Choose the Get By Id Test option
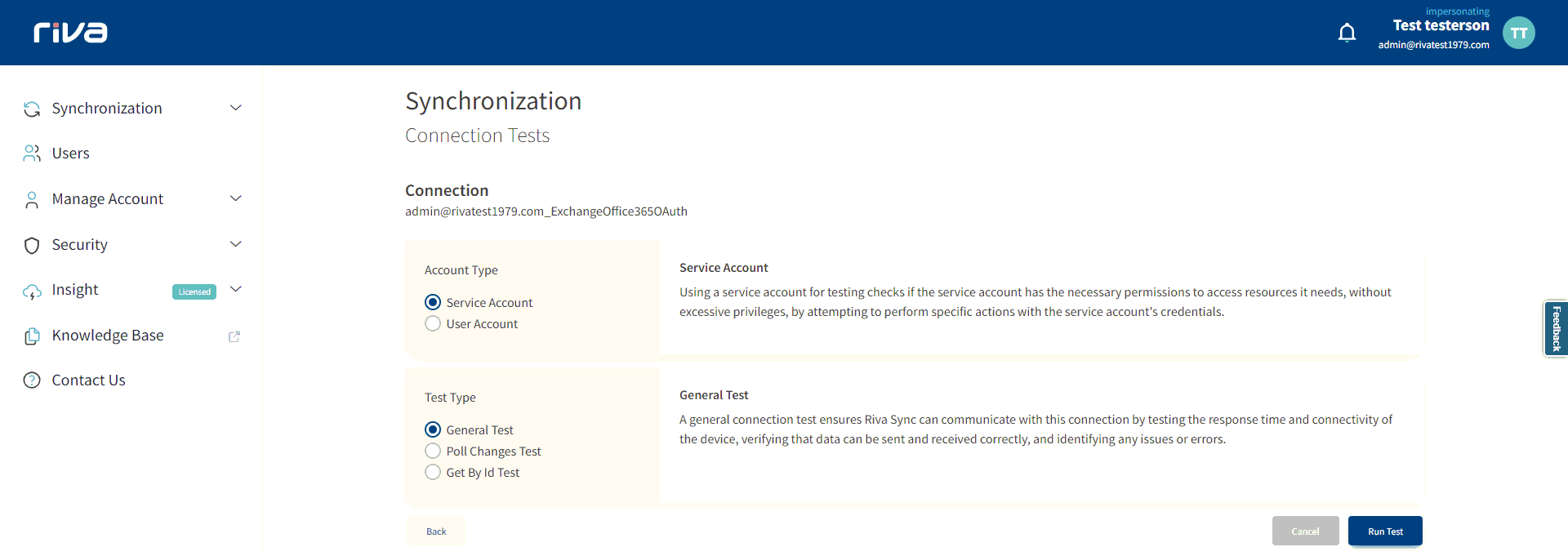This screenshot has height=556, width=1568. 433,473
